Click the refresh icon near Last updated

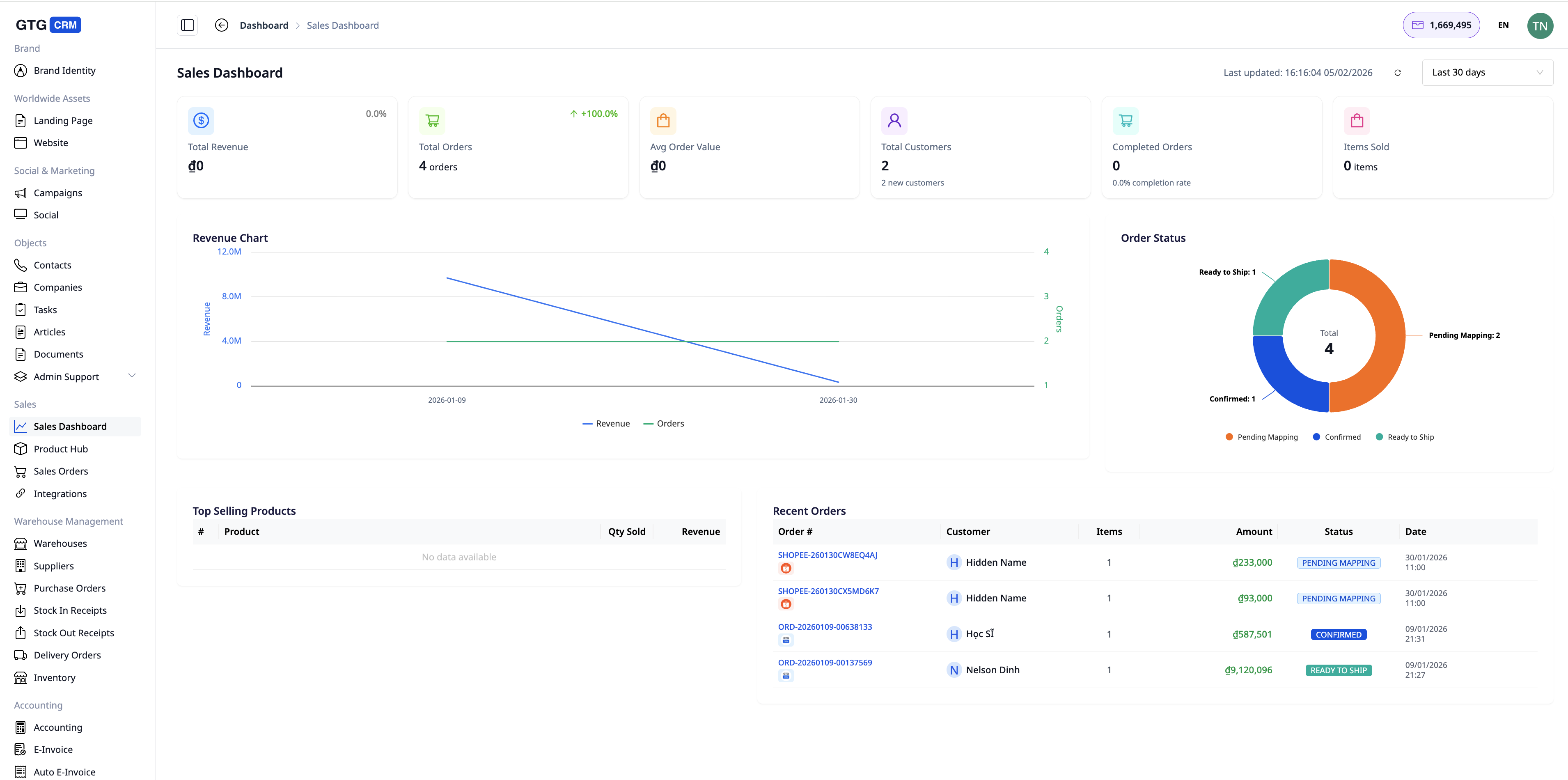coord(1398,73)
